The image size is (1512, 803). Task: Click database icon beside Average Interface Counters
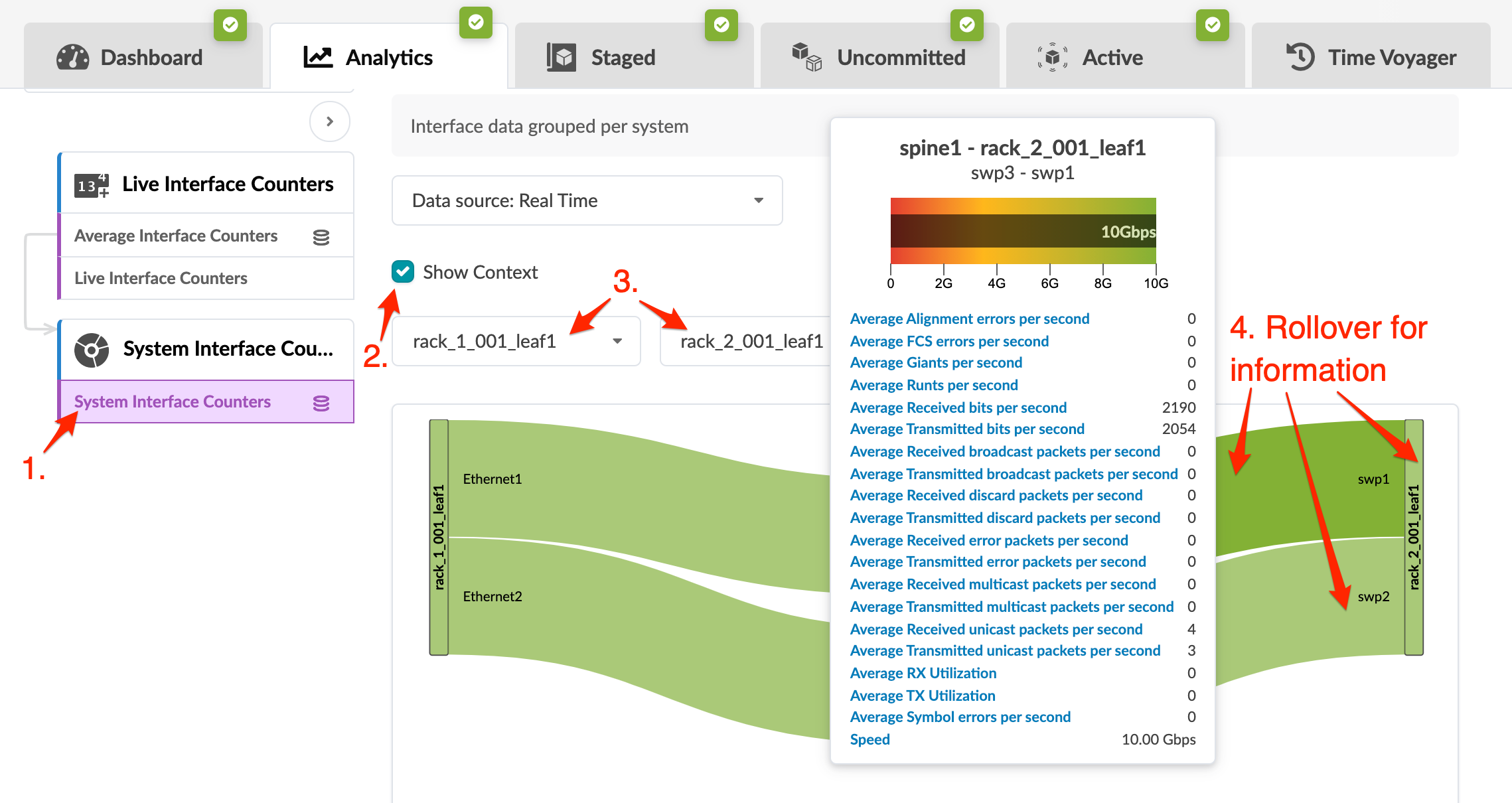point(321,237)
